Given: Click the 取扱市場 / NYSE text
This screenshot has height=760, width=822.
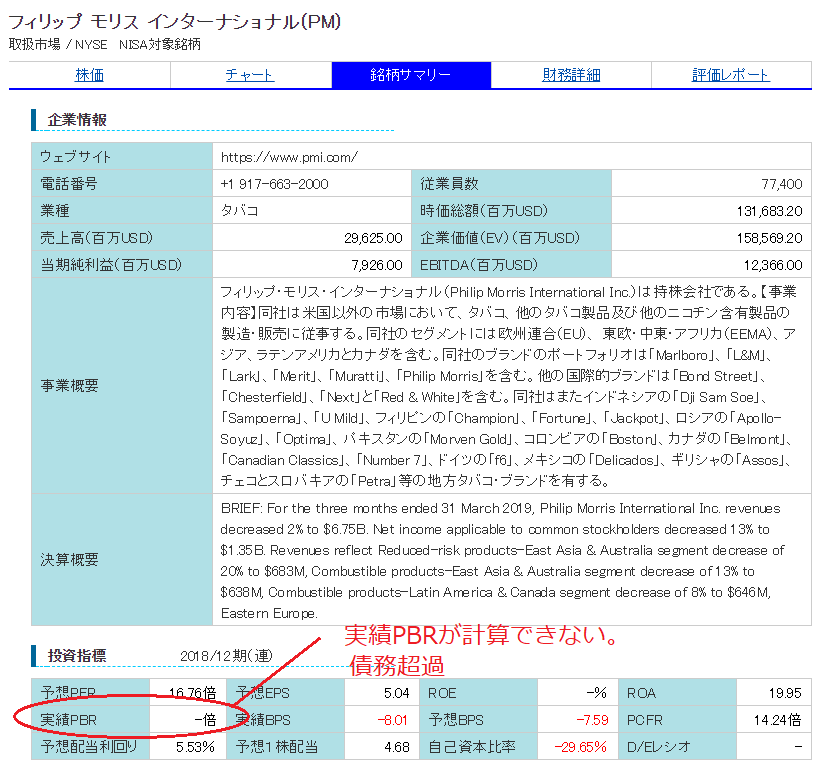Looking at the screenshot, I should pos(58,44).
